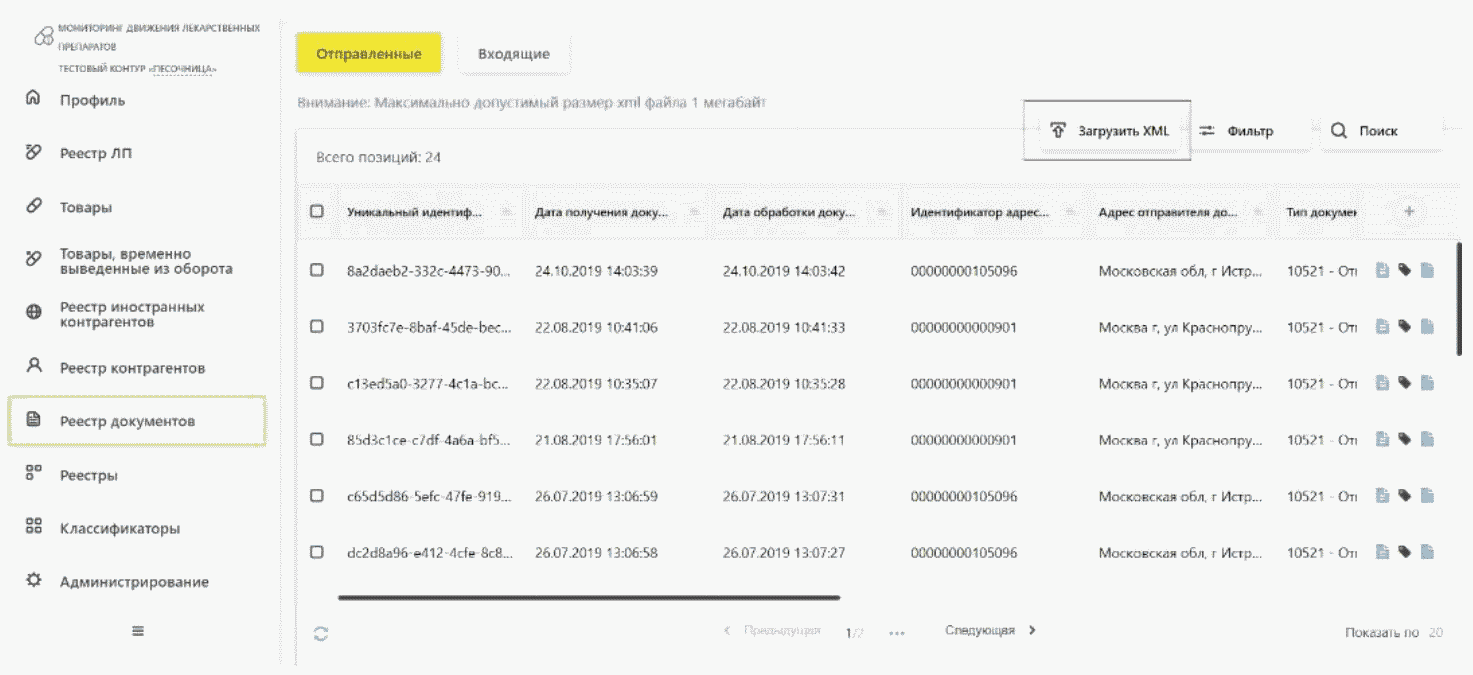Open sort menu on Уникальный идентиф... column
The height and width of the screenshot is (675, 1473).
[x=507, y=212]
